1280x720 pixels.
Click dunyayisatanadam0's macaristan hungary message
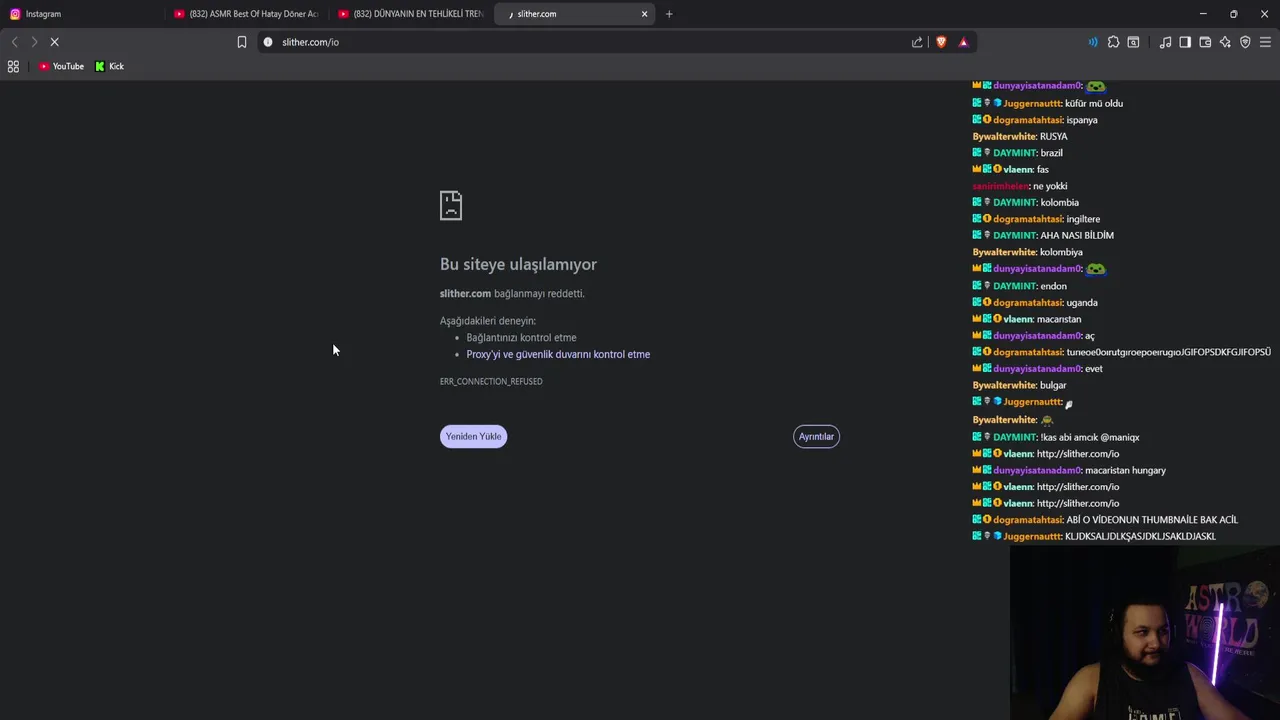point(1069,470)
